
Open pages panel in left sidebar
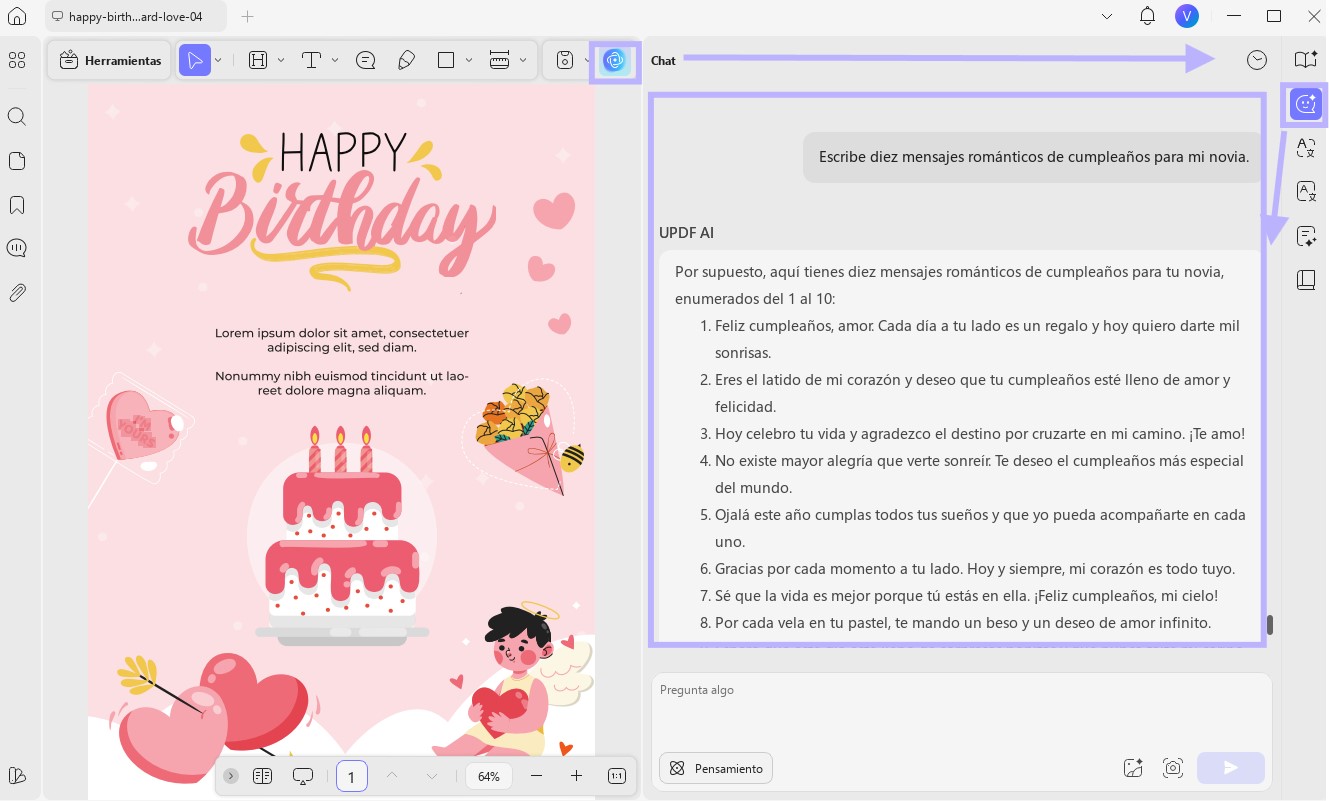[16, 161]
